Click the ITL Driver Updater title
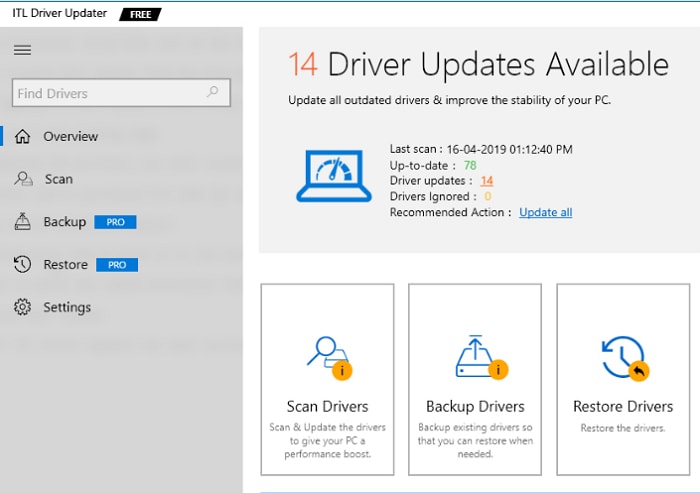Screen dimensions: 700x493 59,13
